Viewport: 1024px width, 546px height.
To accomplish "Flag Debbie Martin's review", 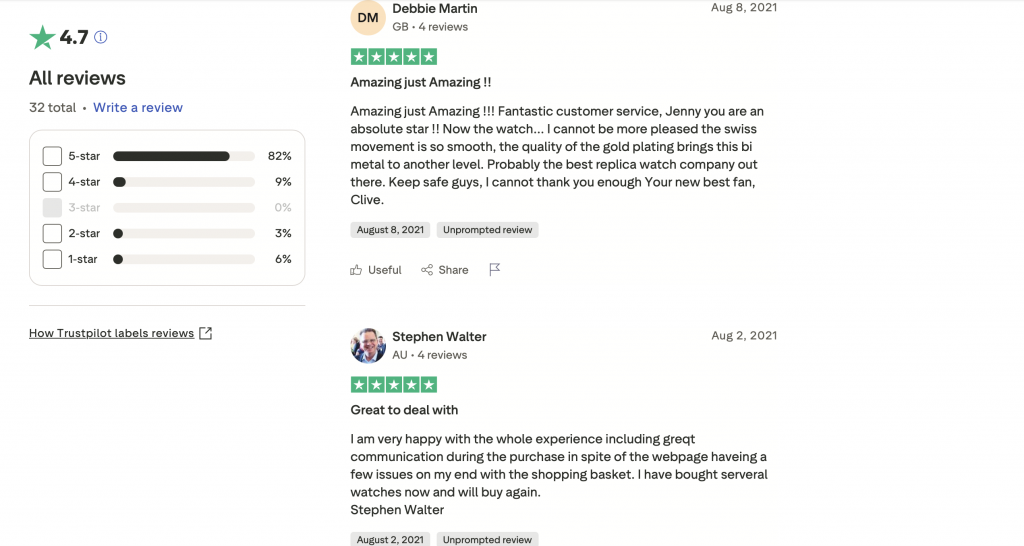I will point(494,270).
